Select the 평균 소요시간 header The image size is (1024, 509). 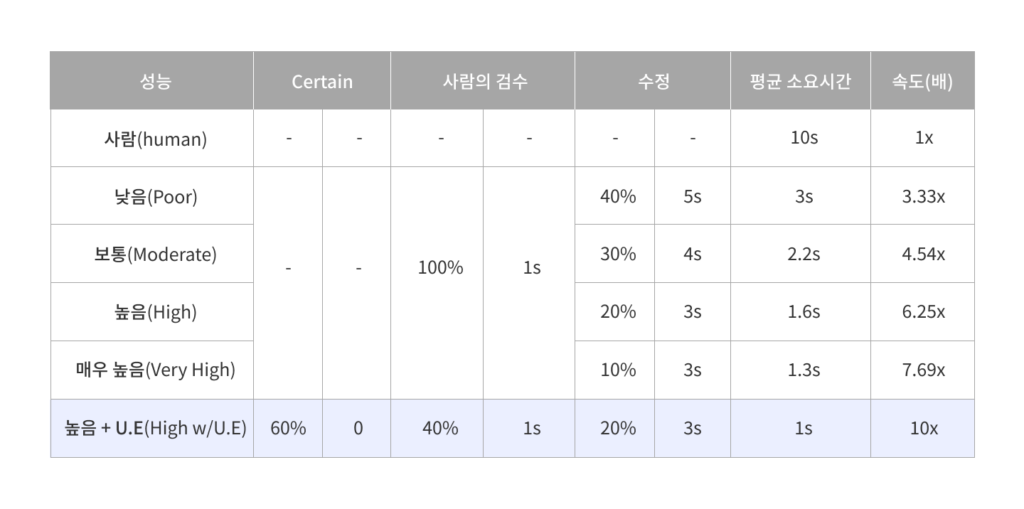(800, 81)
